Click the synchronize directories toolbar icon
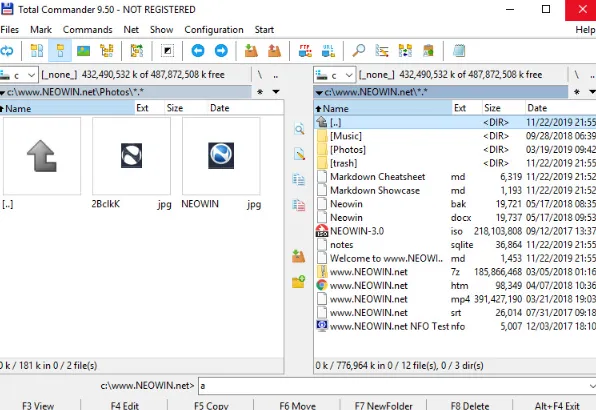This screenshot has width=596, height=410. coord(405,51)
